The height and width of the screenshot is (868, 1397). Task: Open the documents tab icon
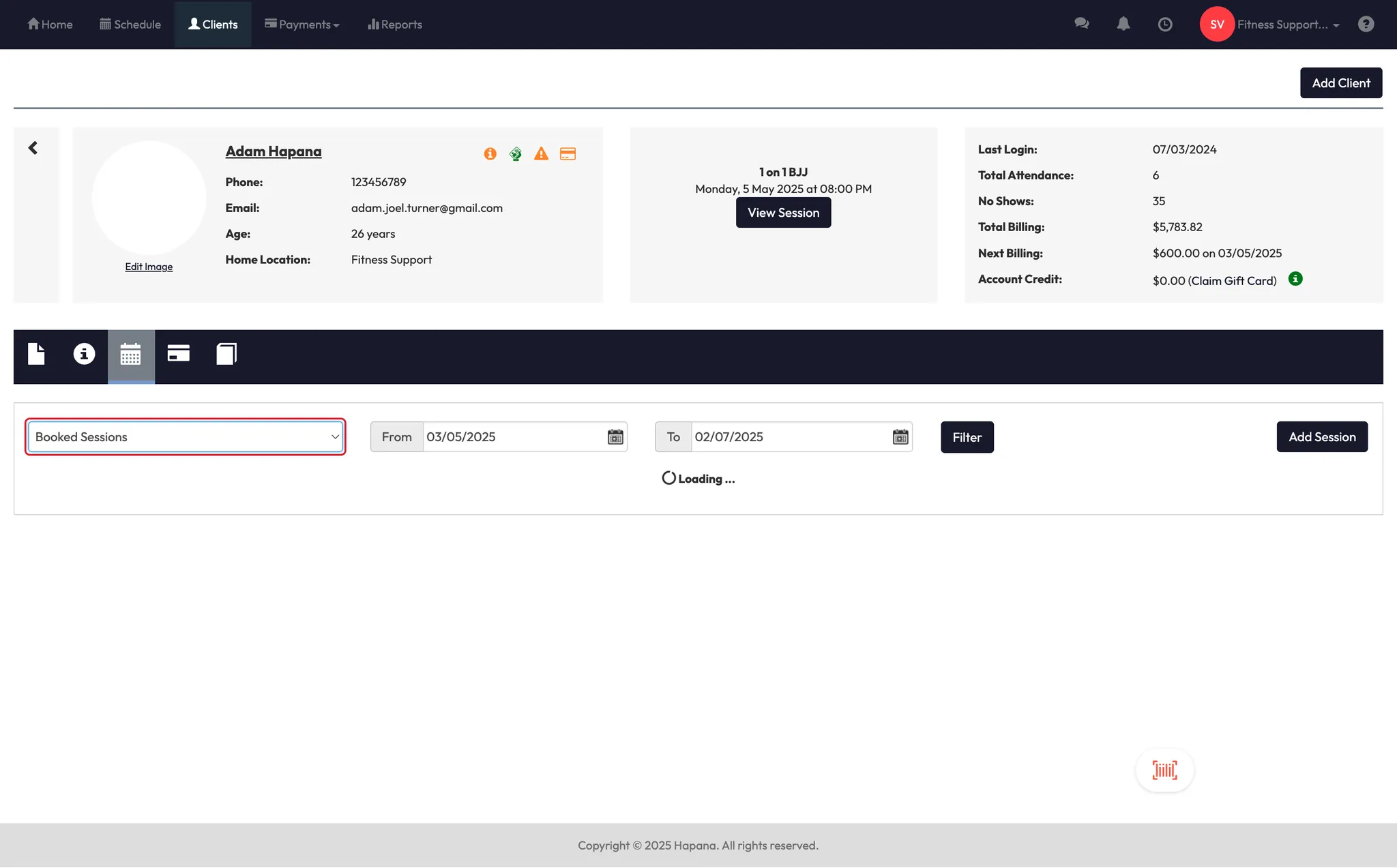tap(36, 354)
